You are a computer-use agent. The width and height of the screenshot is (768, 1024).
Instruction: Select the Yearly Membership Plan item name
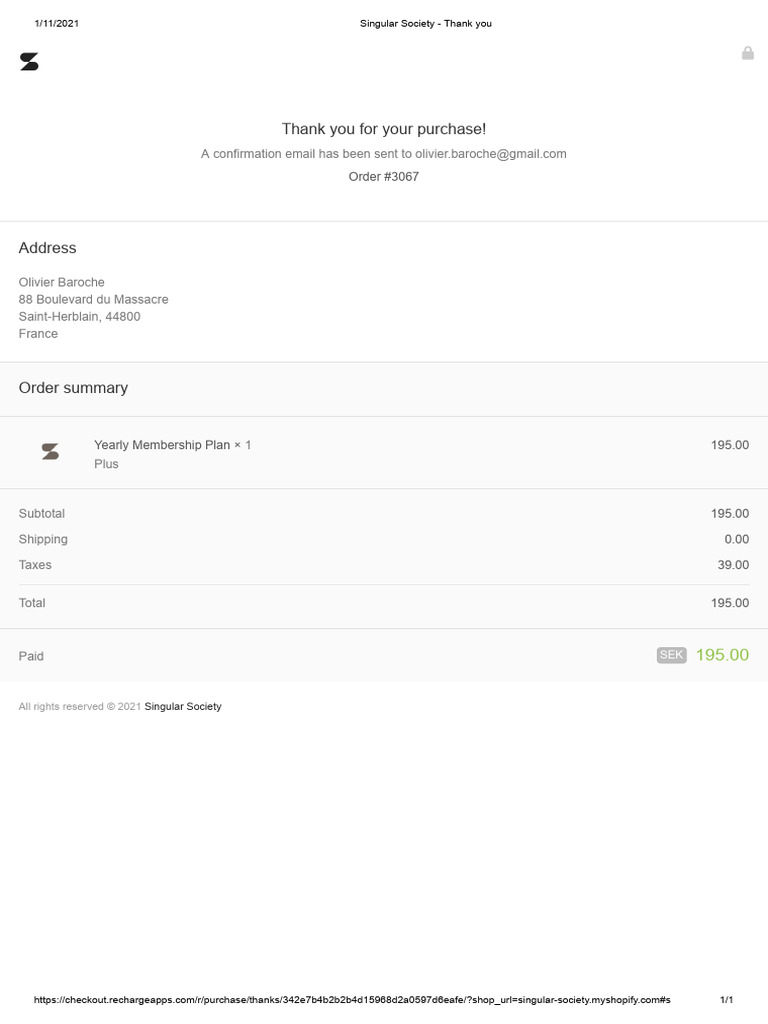pos(162,445)
